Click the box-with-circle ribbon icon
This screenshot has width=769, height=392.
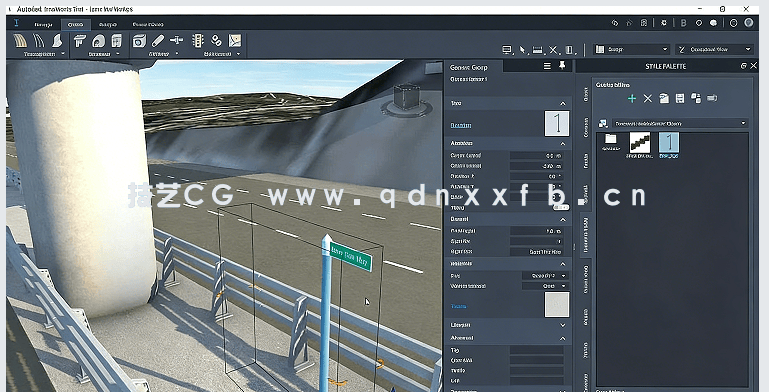click(x=139, y=41)
